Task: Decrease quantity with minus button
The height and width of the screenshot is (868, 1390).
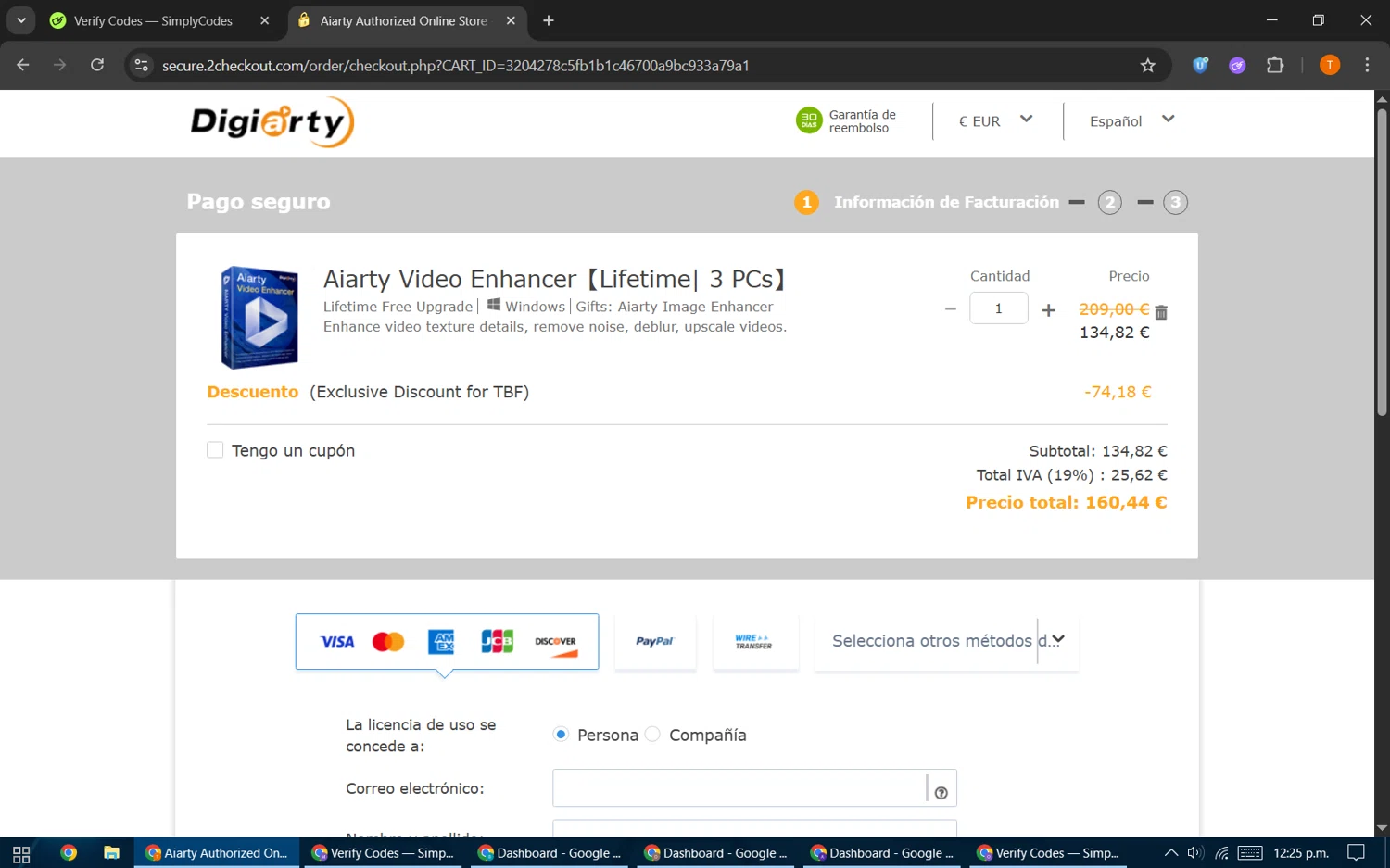Action: pos(950,309)
